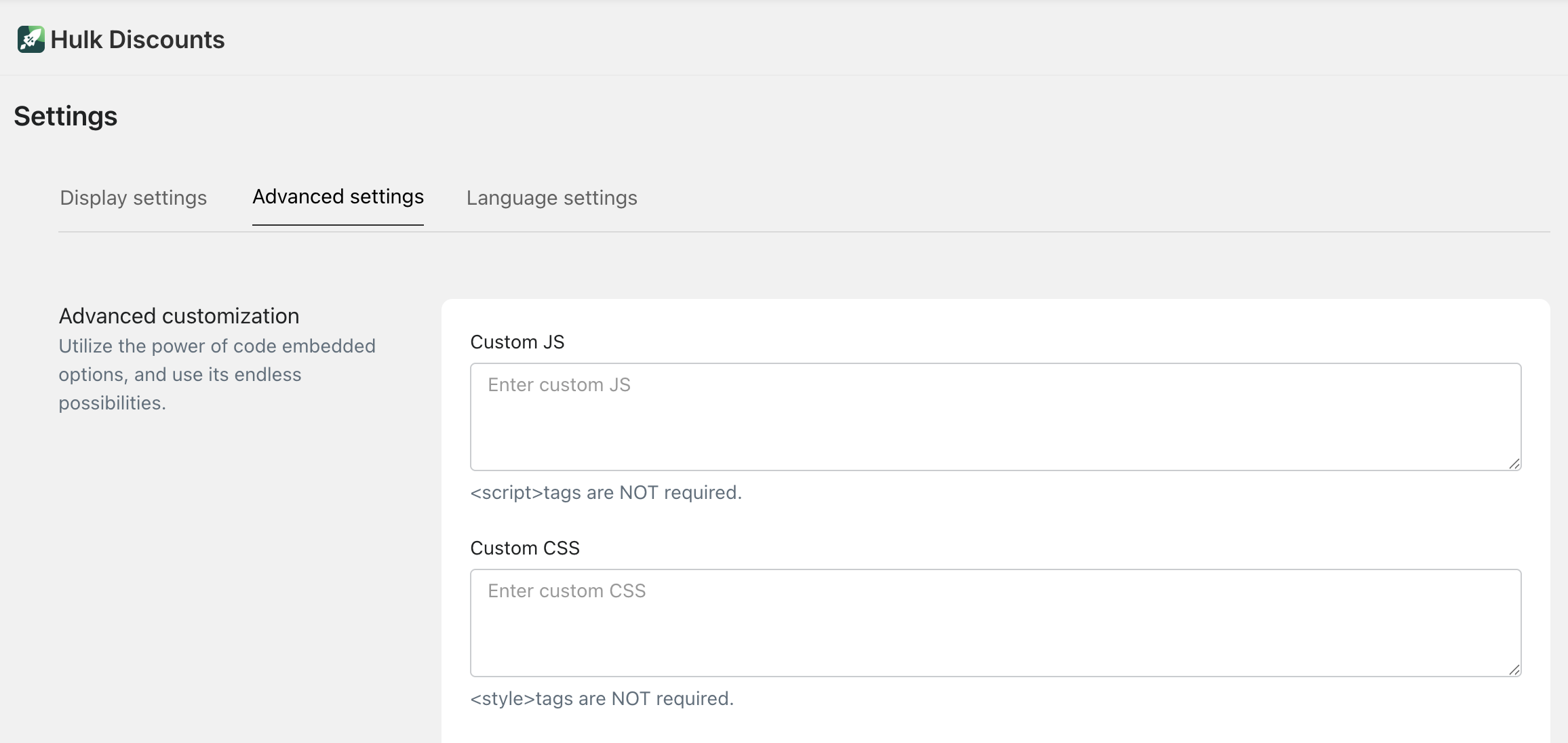Switch to the Display settings tab
Screen dimensions: 1568x743
pyautogui.click(x=133, y=198)
